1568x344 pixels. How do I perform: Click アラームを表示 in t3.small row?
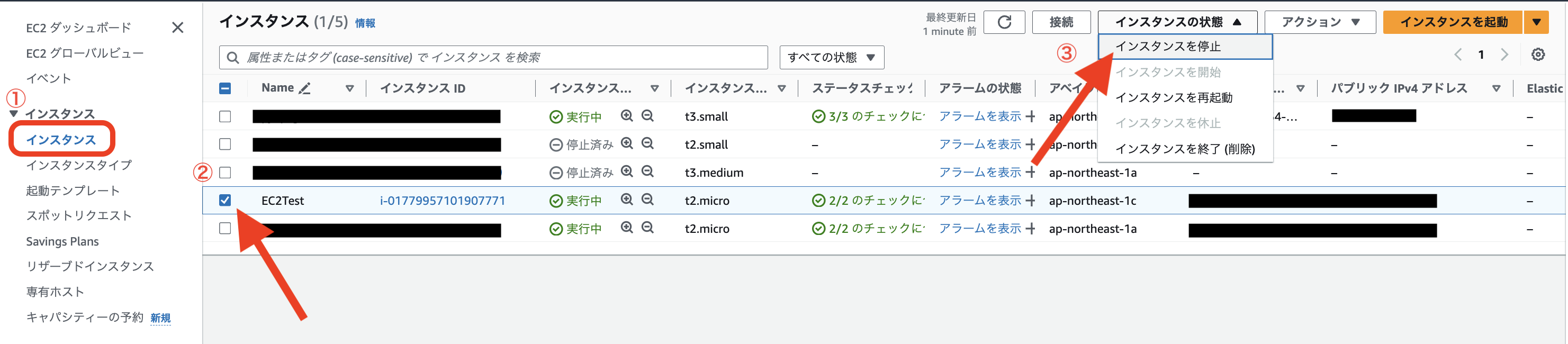point(980,116)
